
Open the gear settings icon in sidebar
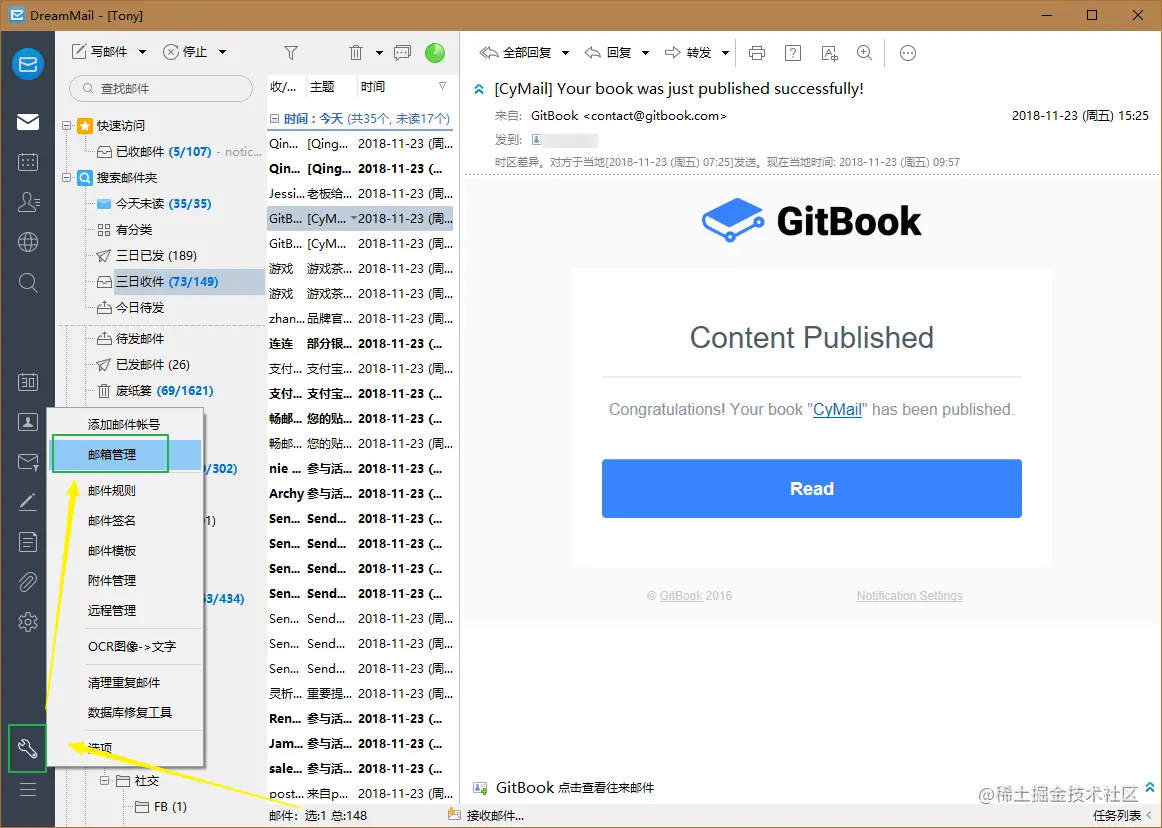coord(28,622)
